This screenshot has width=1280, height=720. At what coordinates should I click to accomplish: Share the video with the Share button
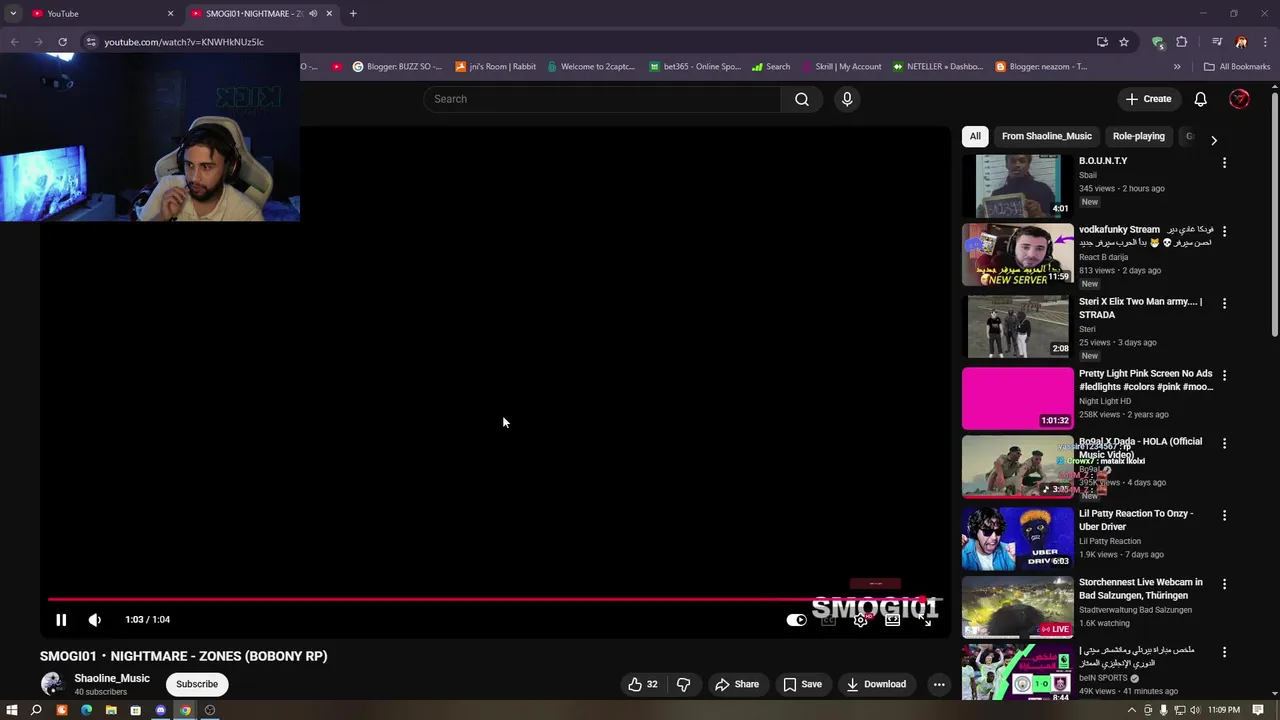click(737, 685)
